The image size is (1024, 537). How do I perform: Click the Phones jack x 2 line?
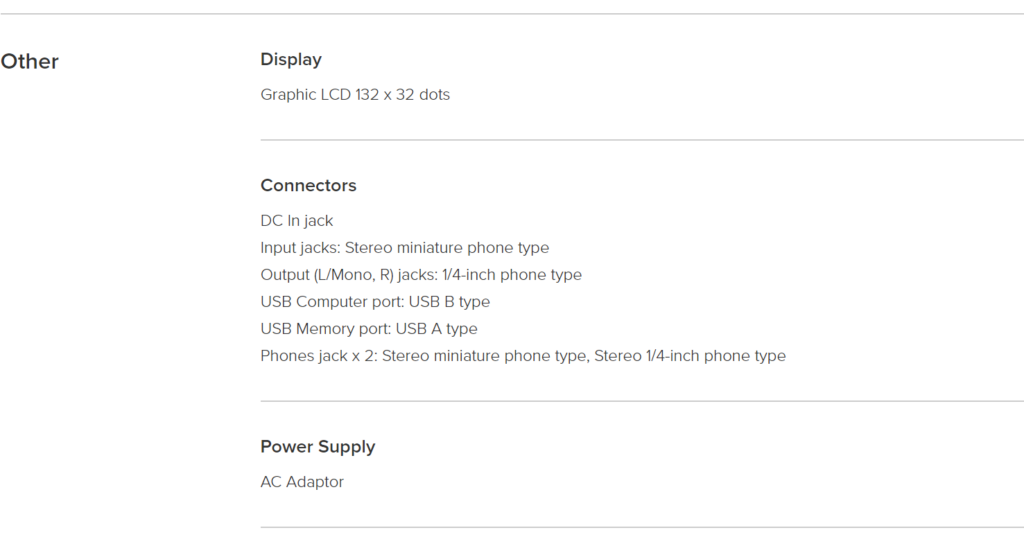[523, 356]
